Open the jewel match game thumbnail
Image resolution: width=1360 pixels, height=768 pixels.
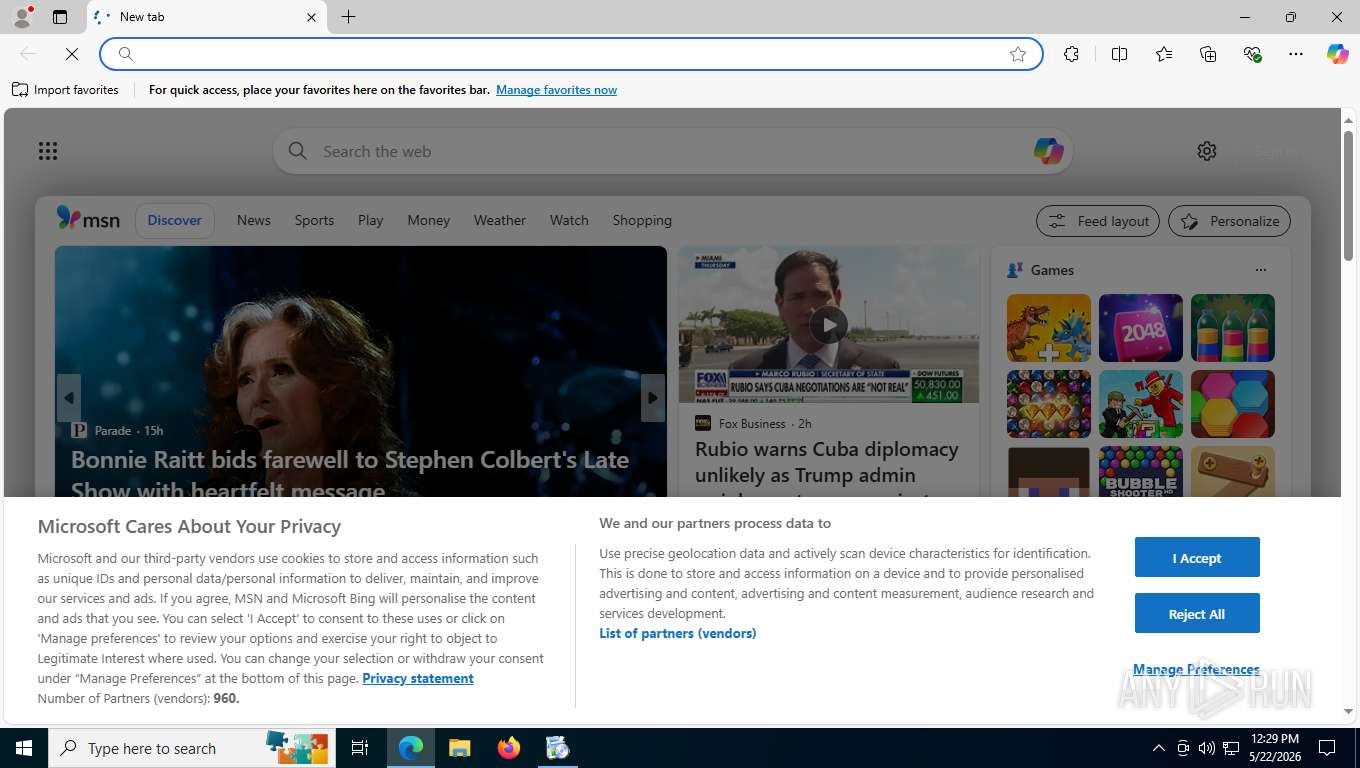click(x=1049, y=404)
